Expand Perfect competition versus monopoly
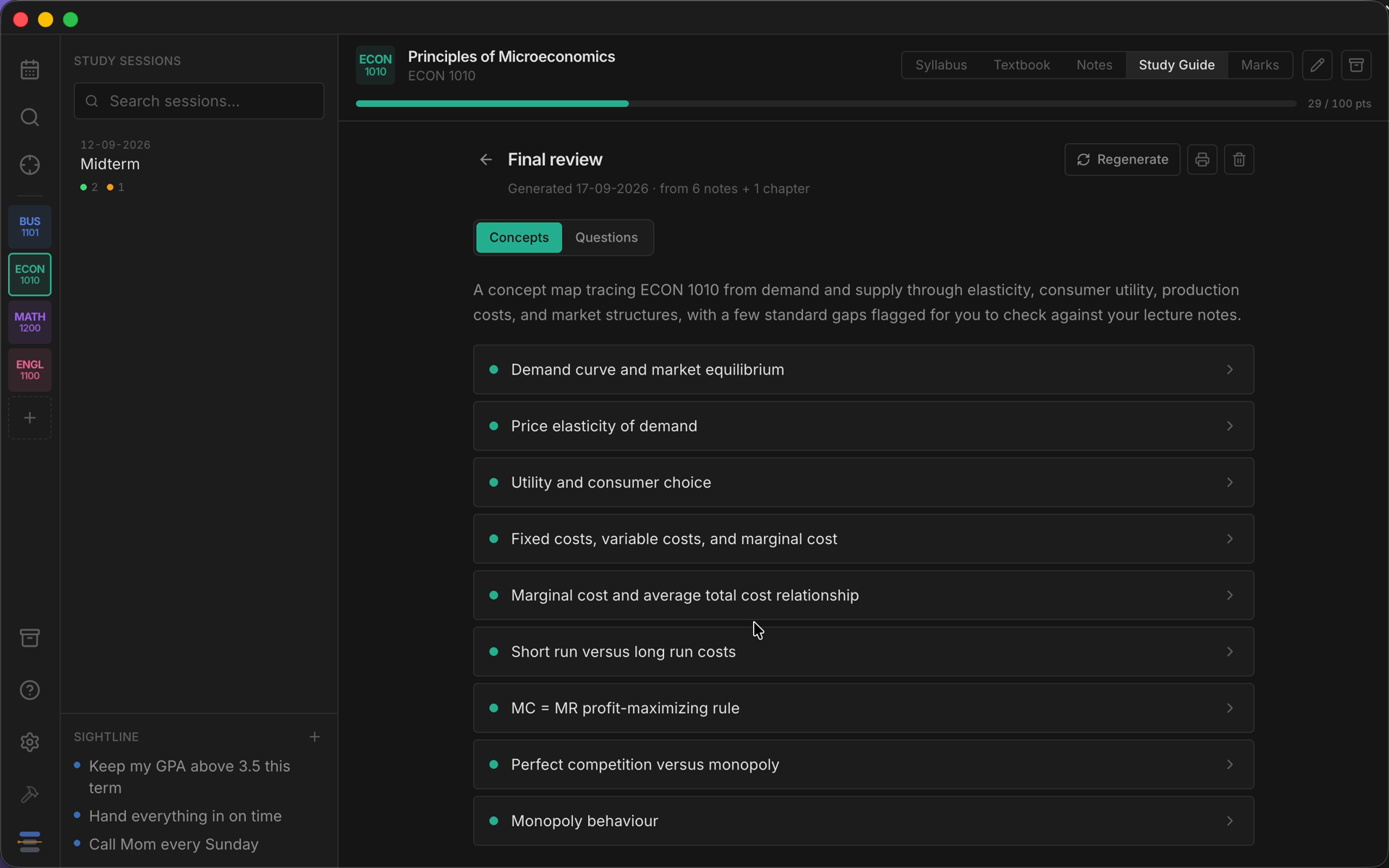Viewport: 1389px width, 868px height. [x=863, y=765]
